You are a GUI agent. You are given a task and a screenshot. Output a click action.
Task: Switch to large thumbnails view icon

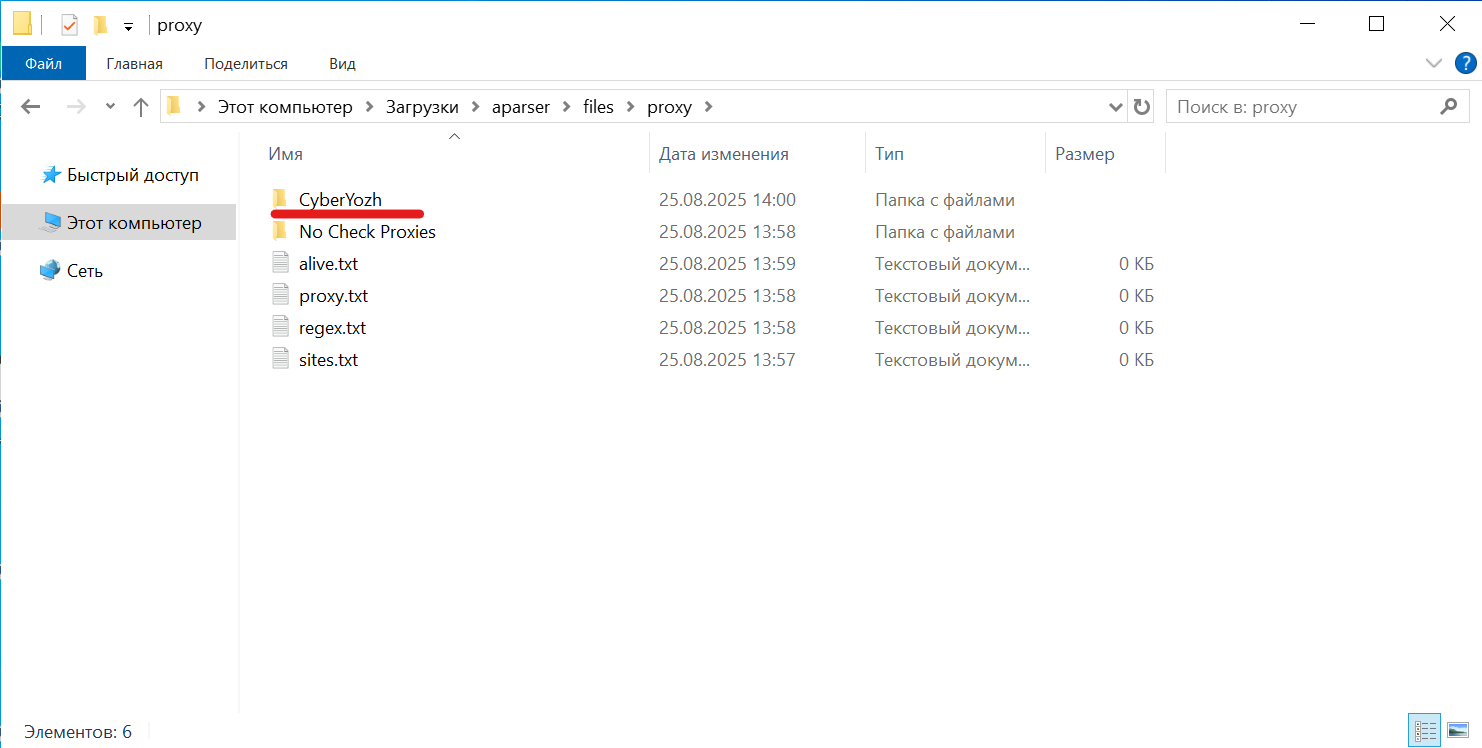coord(1457,731)
